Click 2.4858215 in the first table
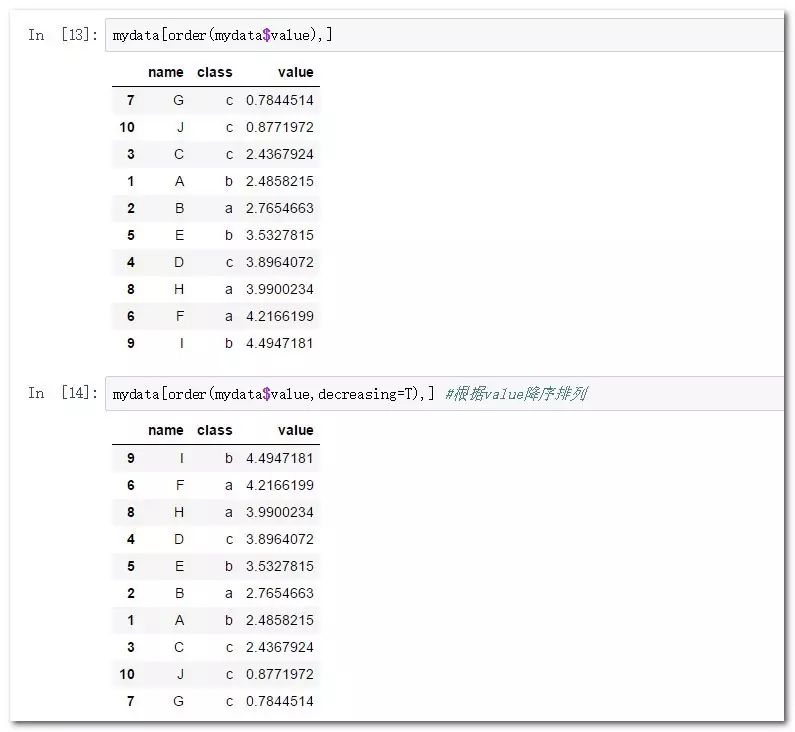The width and height of the screenshot is (795, 732). pyautogui.click(x=280, y=181)
